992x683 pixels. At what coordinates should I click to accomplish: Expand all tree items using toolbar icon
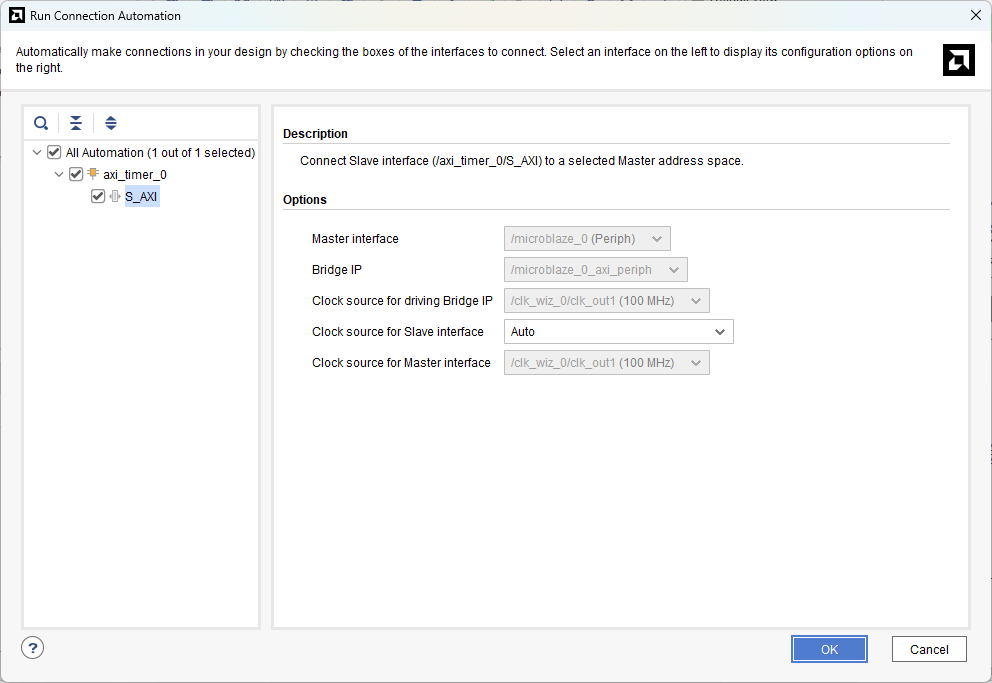111,123
